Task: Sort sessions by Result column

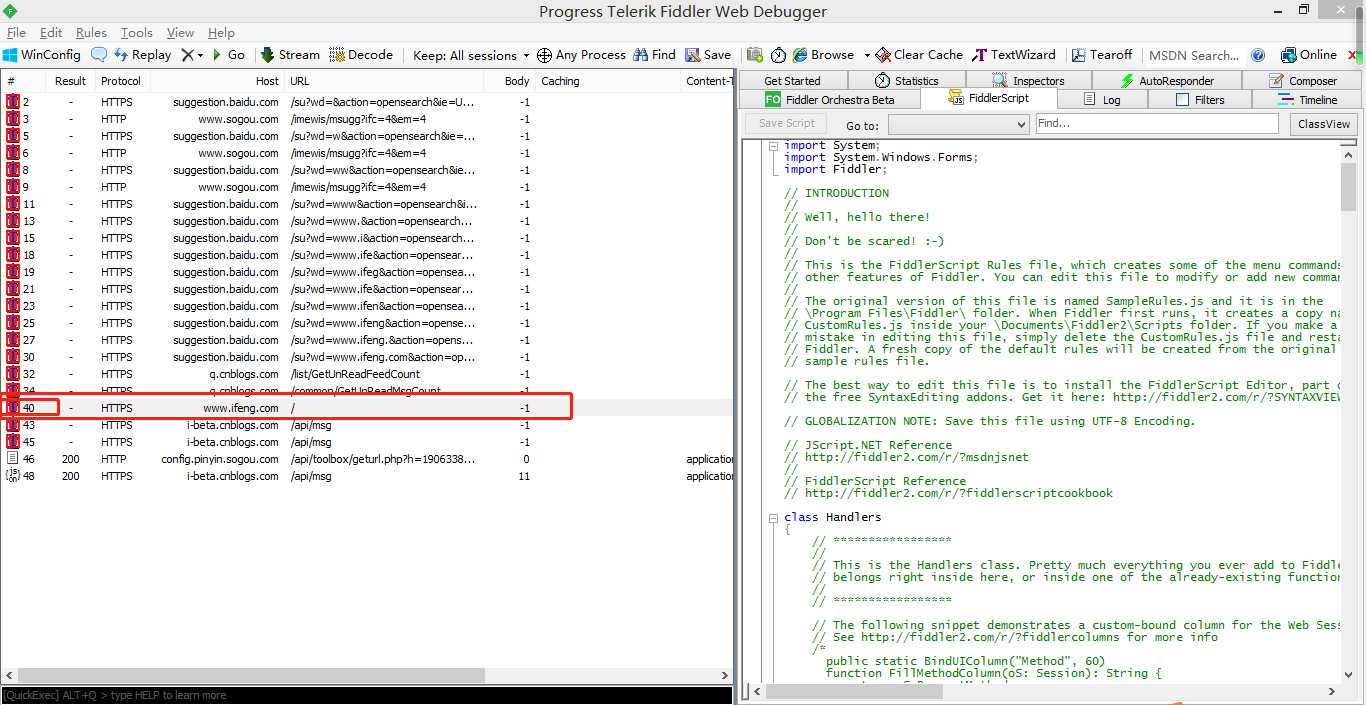Action: point(70,81)
